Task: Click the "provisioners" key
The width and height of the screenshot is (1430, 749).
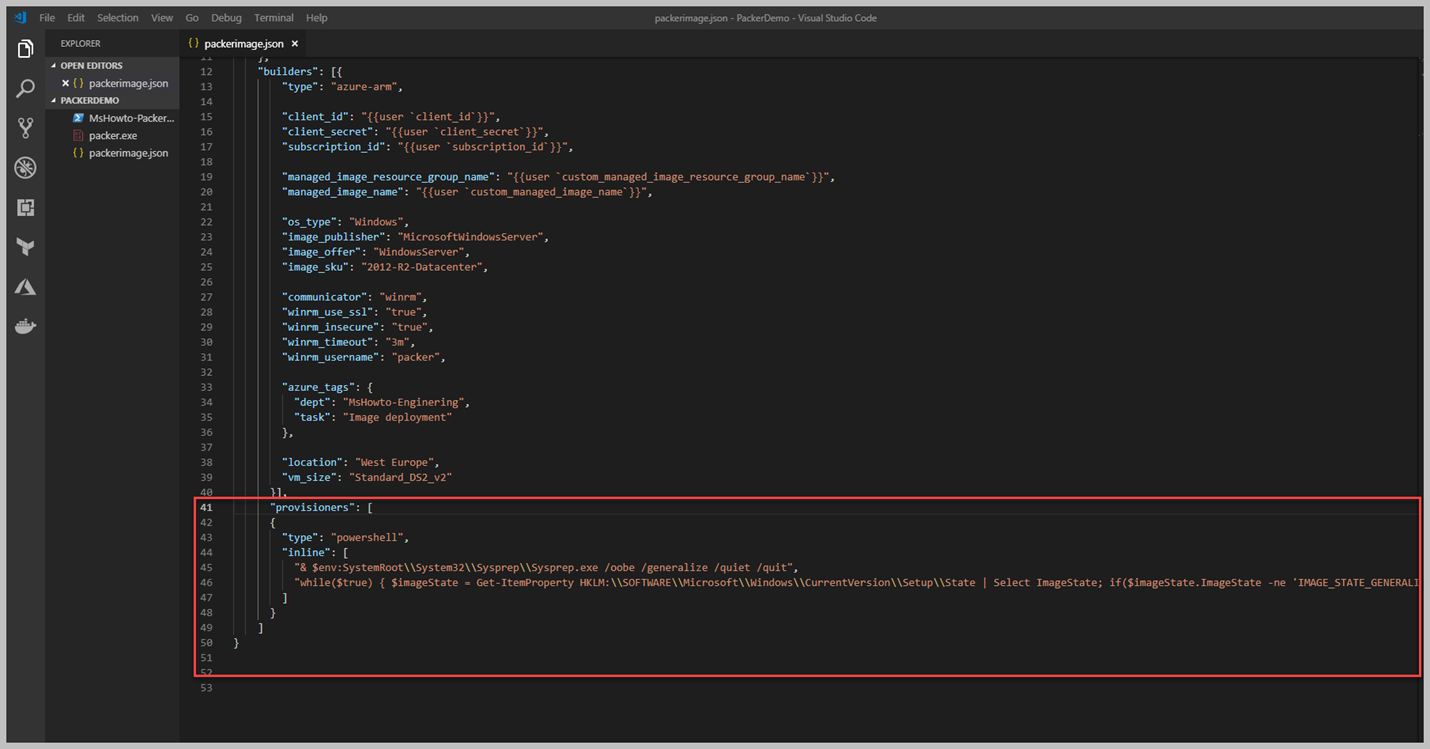Action: [x=312, y=507]
